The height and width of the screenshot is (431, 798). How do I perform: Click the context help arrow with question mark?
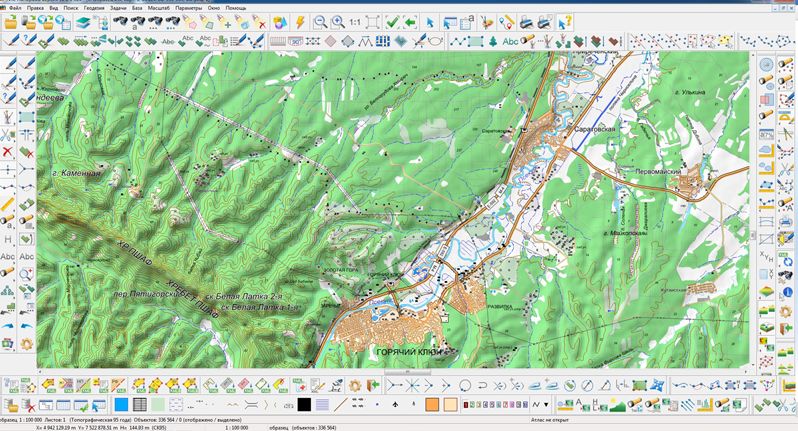coord(566,21)
